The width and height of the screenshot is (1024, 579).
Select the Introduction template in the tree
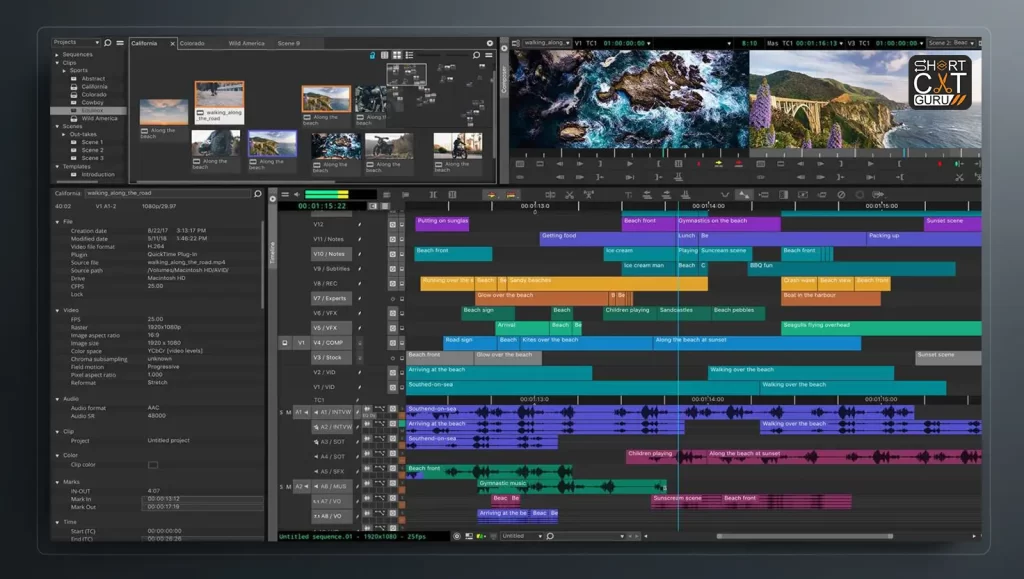click(x=98, y=174)
